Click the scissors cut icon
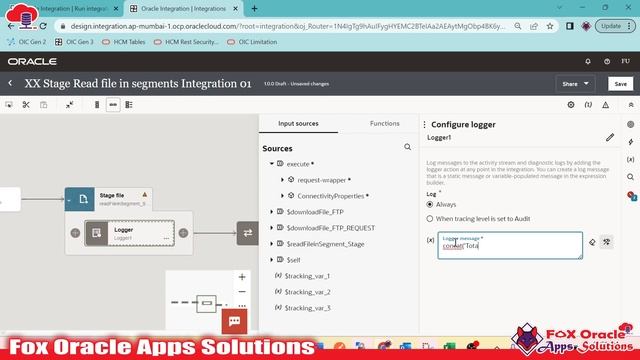 (26, 105)
